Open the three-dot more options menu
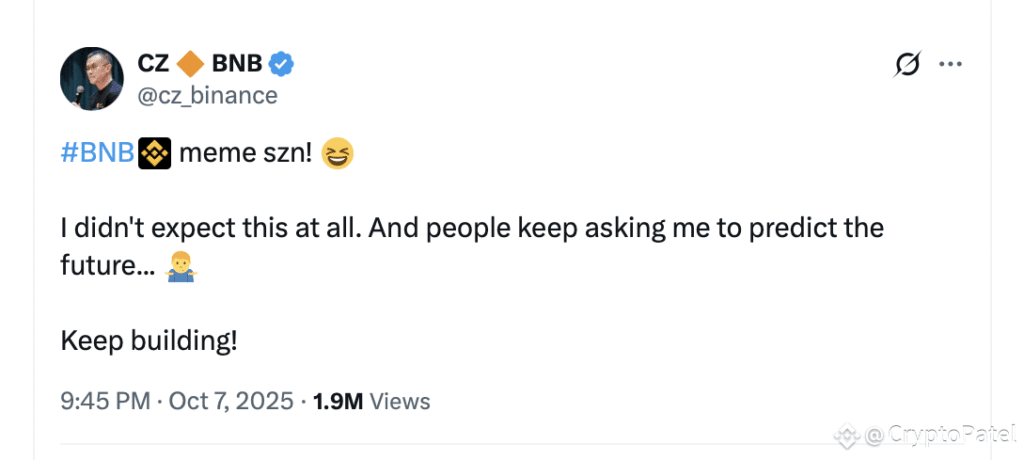 tap(949, 65)
